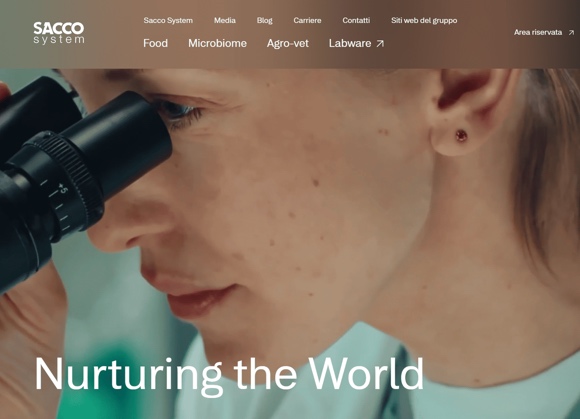Open the Agro-vet section

pyautogui.click(x=288, y=44)
